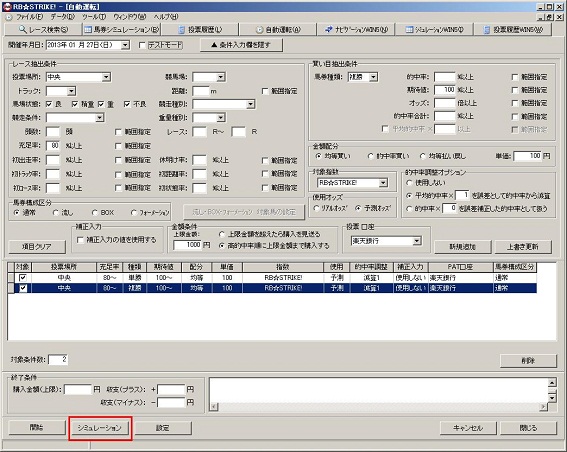
Task: Click the document icon left of ファイル menu
Action: 9,17
